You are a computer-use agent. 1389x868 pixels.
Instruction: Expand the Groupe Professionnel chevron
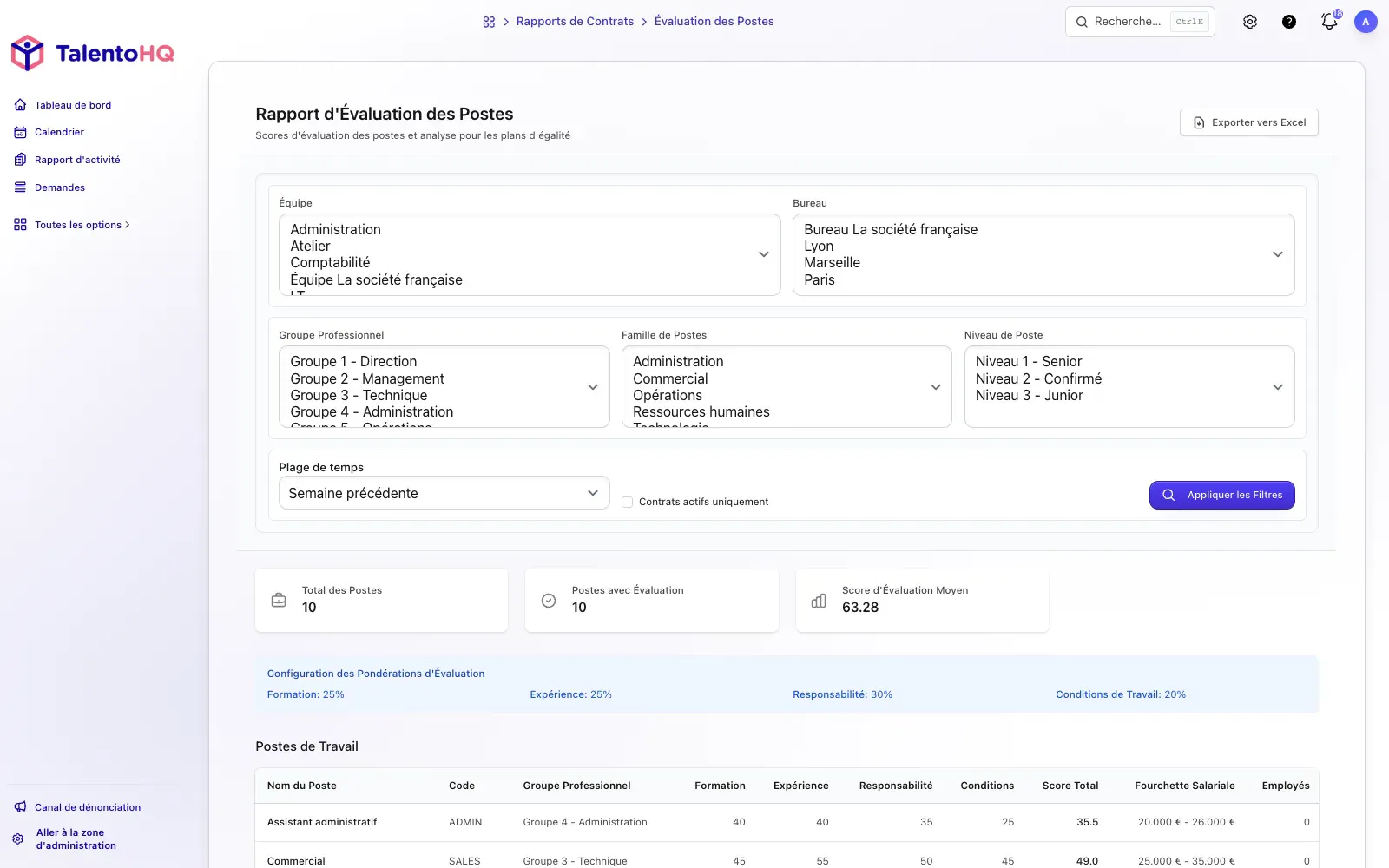pyautogui.click(x=593, y=387)
